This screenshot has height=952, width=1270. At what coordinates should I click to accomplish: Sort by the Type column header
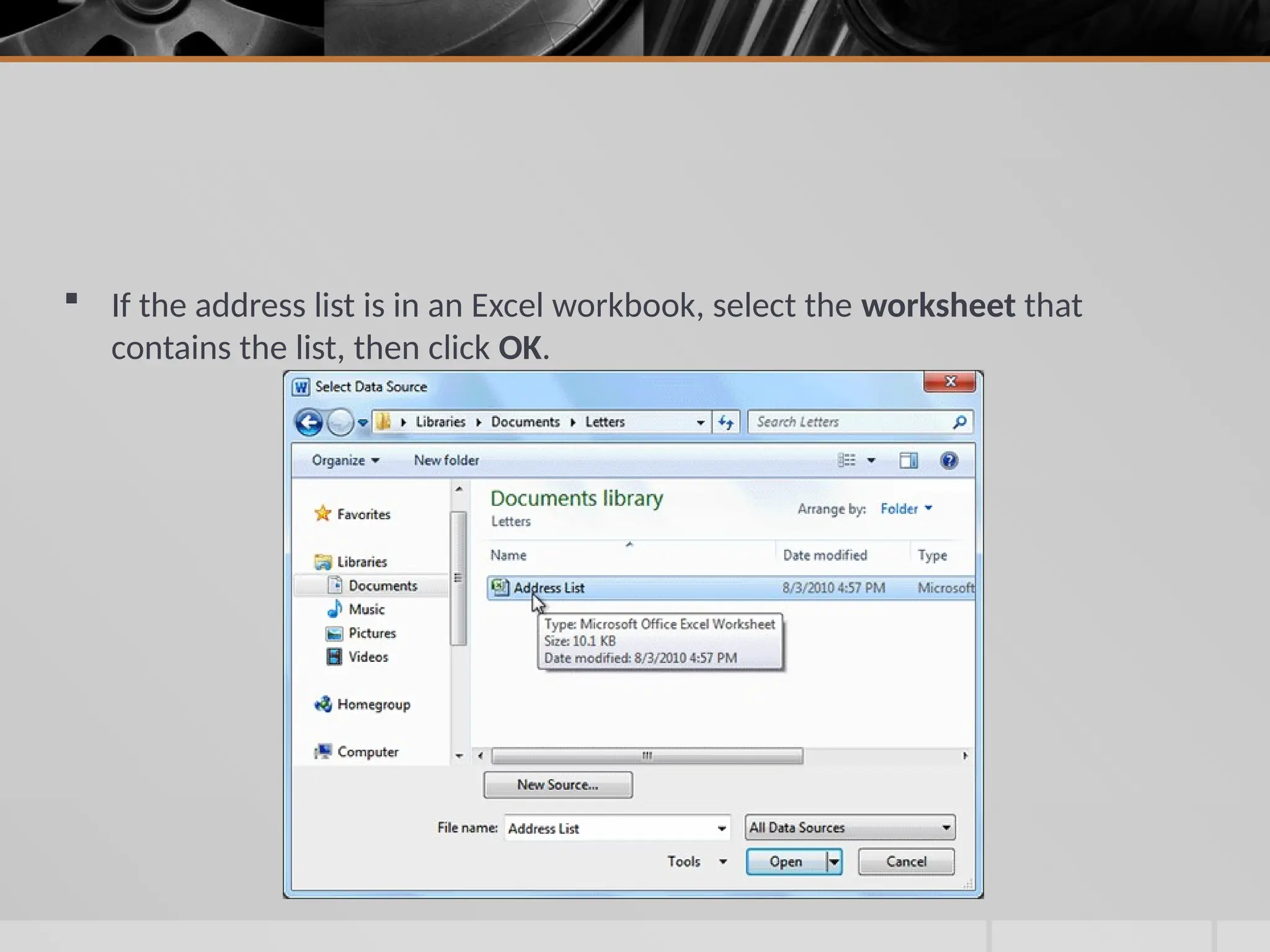click(x=932, y=555)
